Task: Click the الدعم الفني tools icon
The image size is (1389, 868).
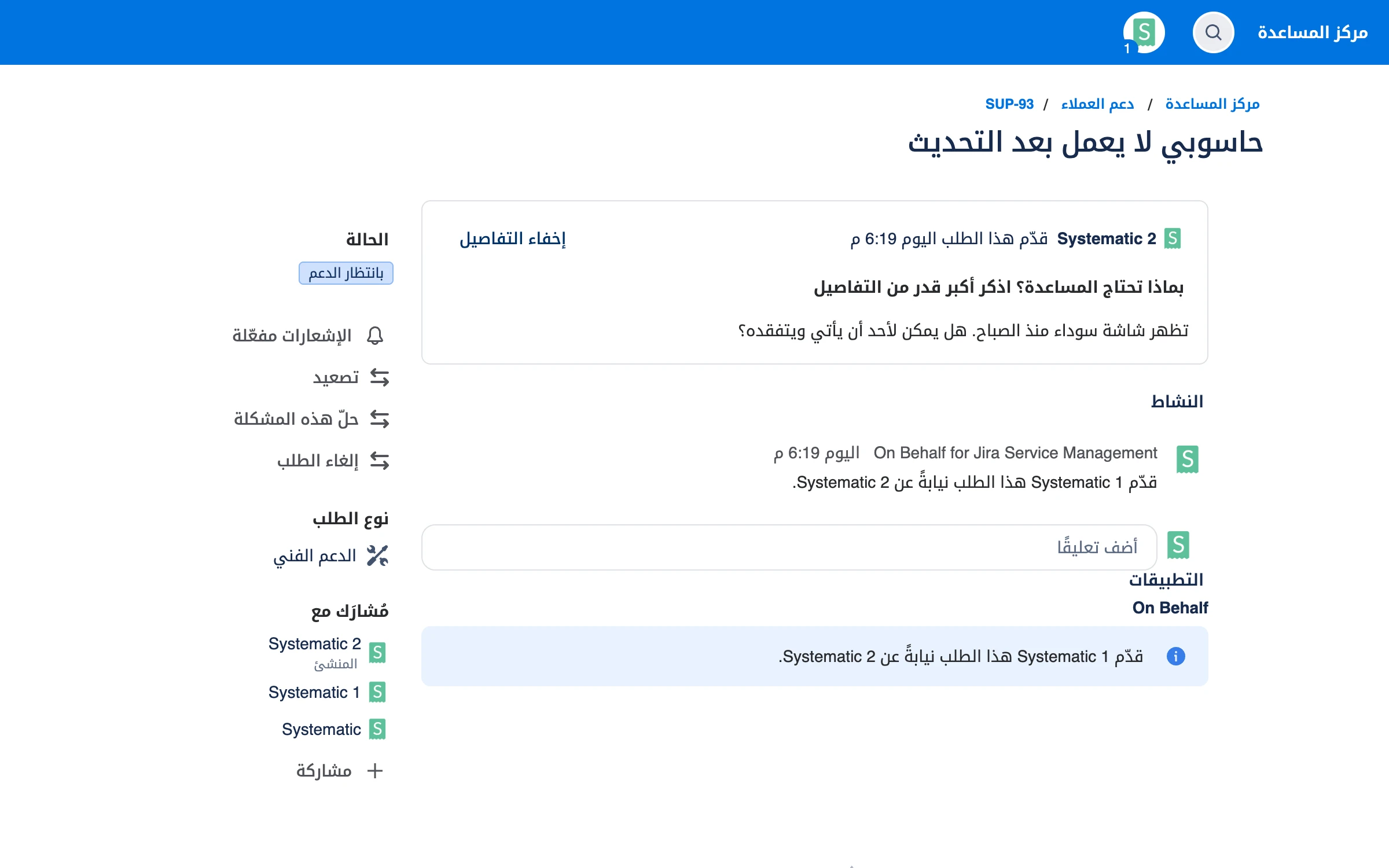Action: [377, 556]
